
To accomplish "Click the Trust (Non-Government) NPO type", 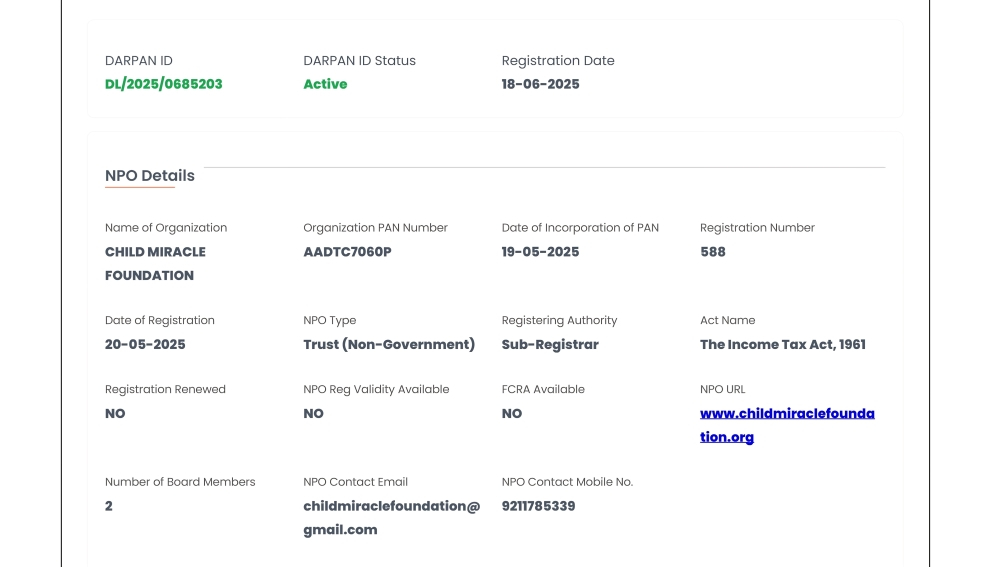I will tap(389, 344).
